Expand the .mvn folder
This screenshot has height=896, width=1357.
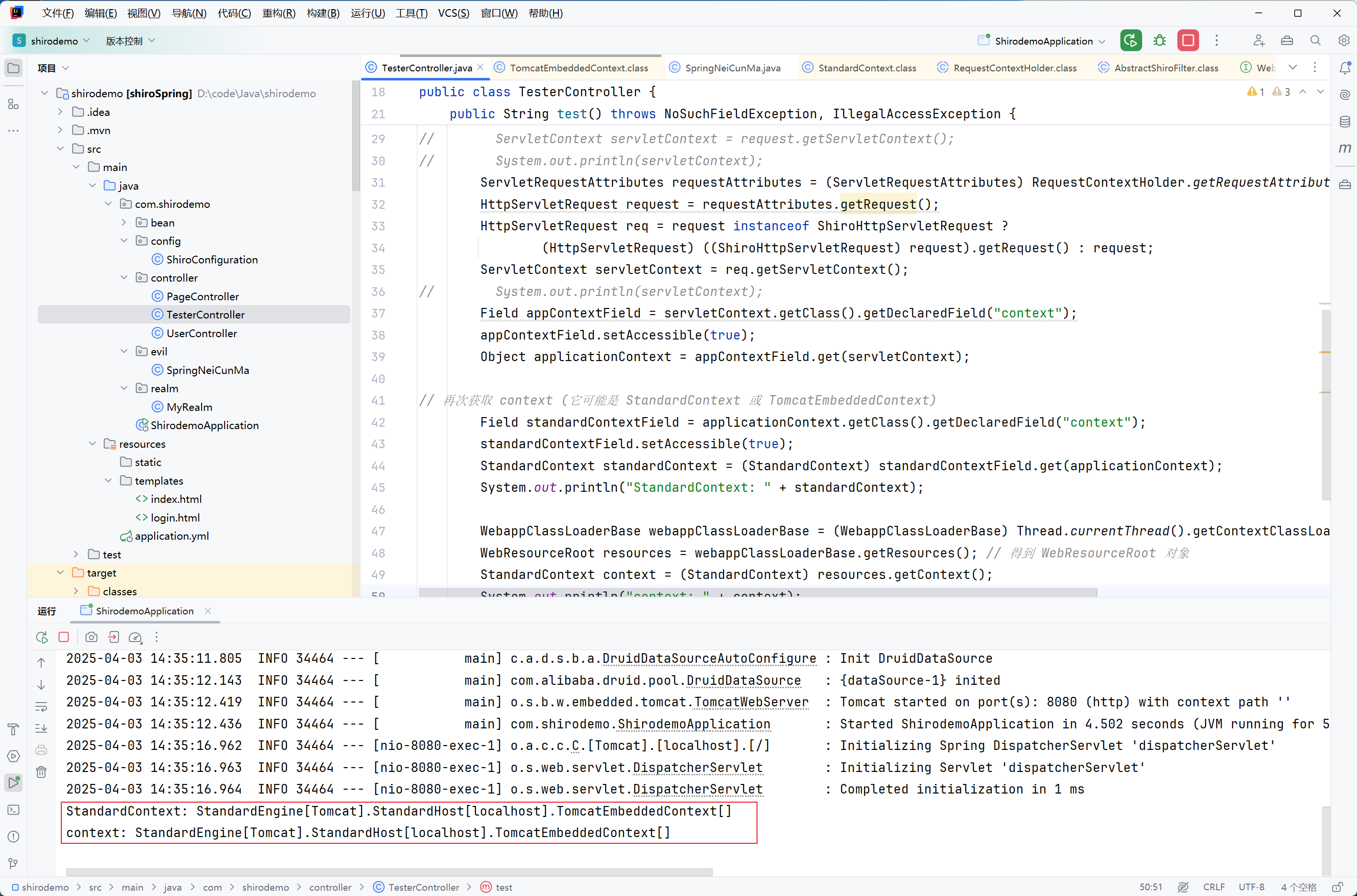(60, 130)
